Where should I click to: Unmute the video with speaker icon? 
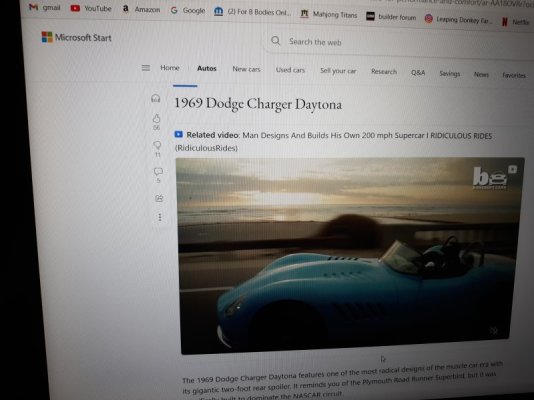pyautogui.click(x=493, y=330)
